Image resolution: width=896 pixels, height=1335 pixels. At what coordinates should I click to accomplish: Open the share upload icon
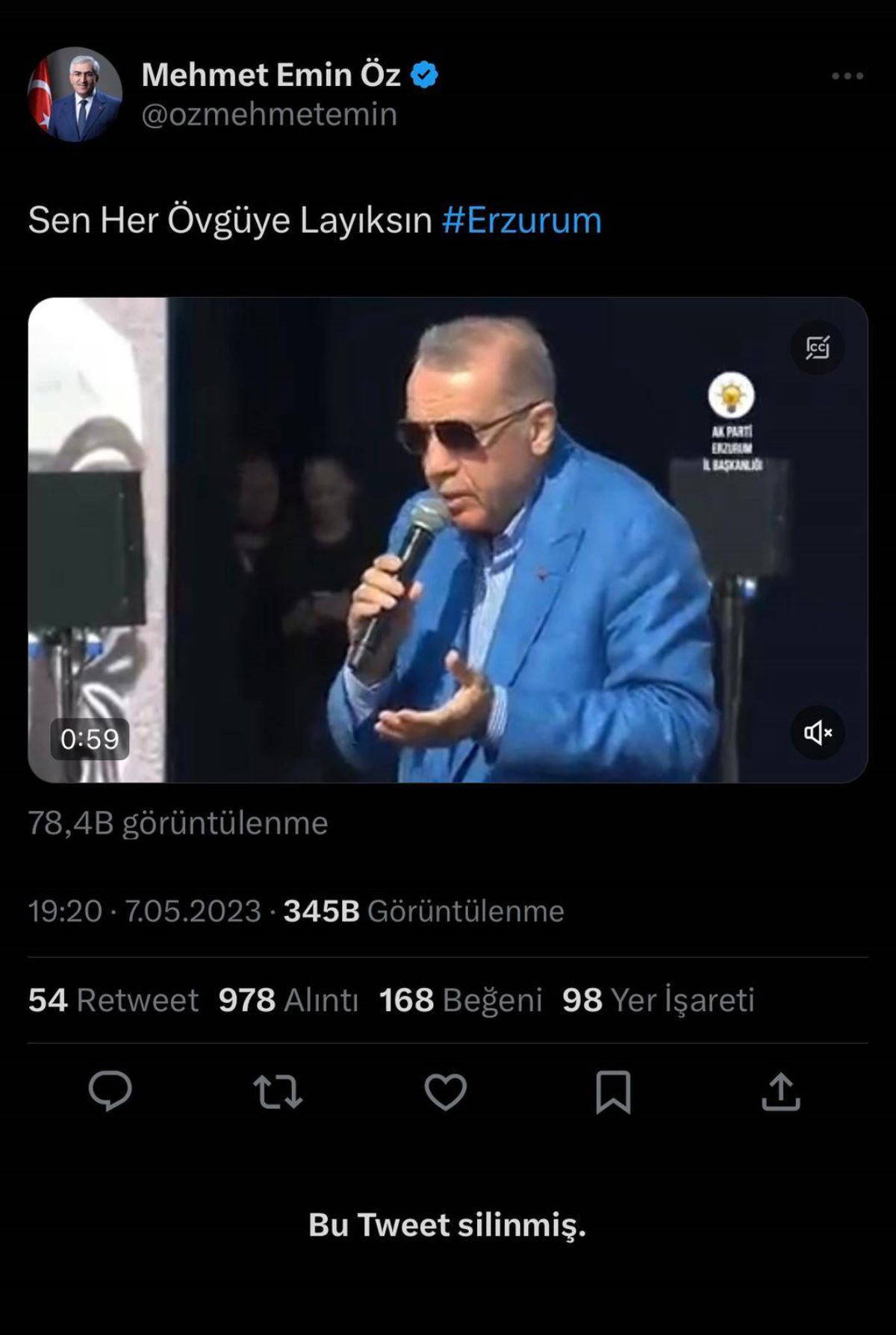pyautogui.click(x=781, y=1092)
